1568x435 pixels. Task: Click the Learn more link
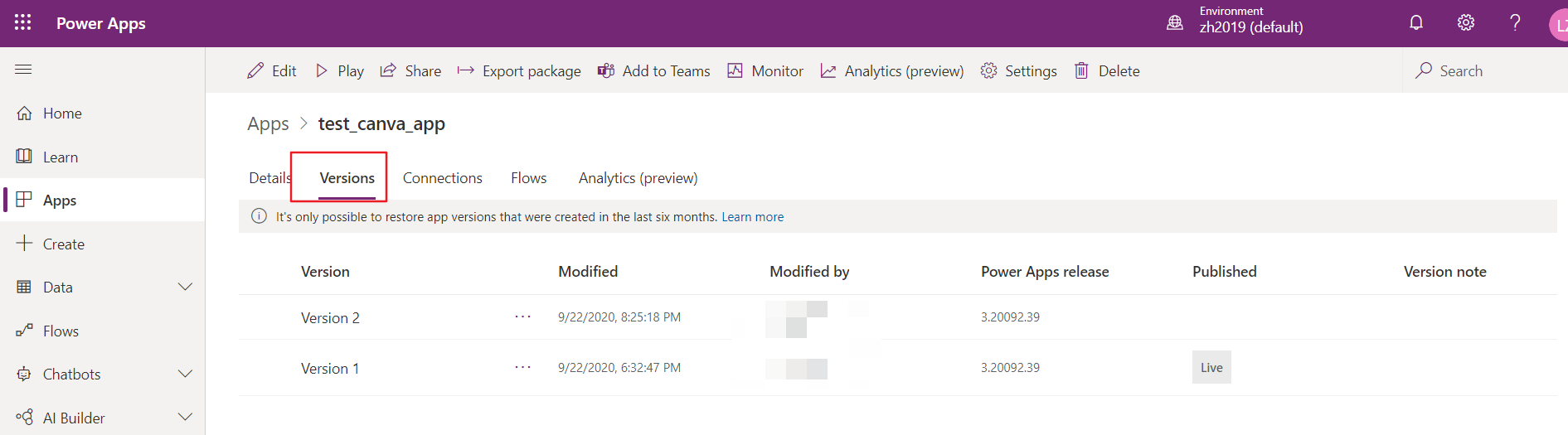[753, 217]
